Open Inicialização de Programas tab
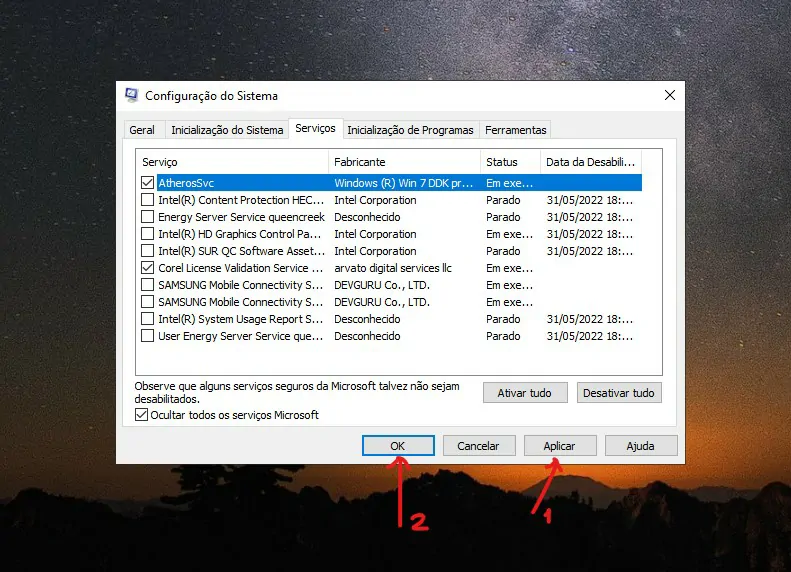 coord(410,130)
